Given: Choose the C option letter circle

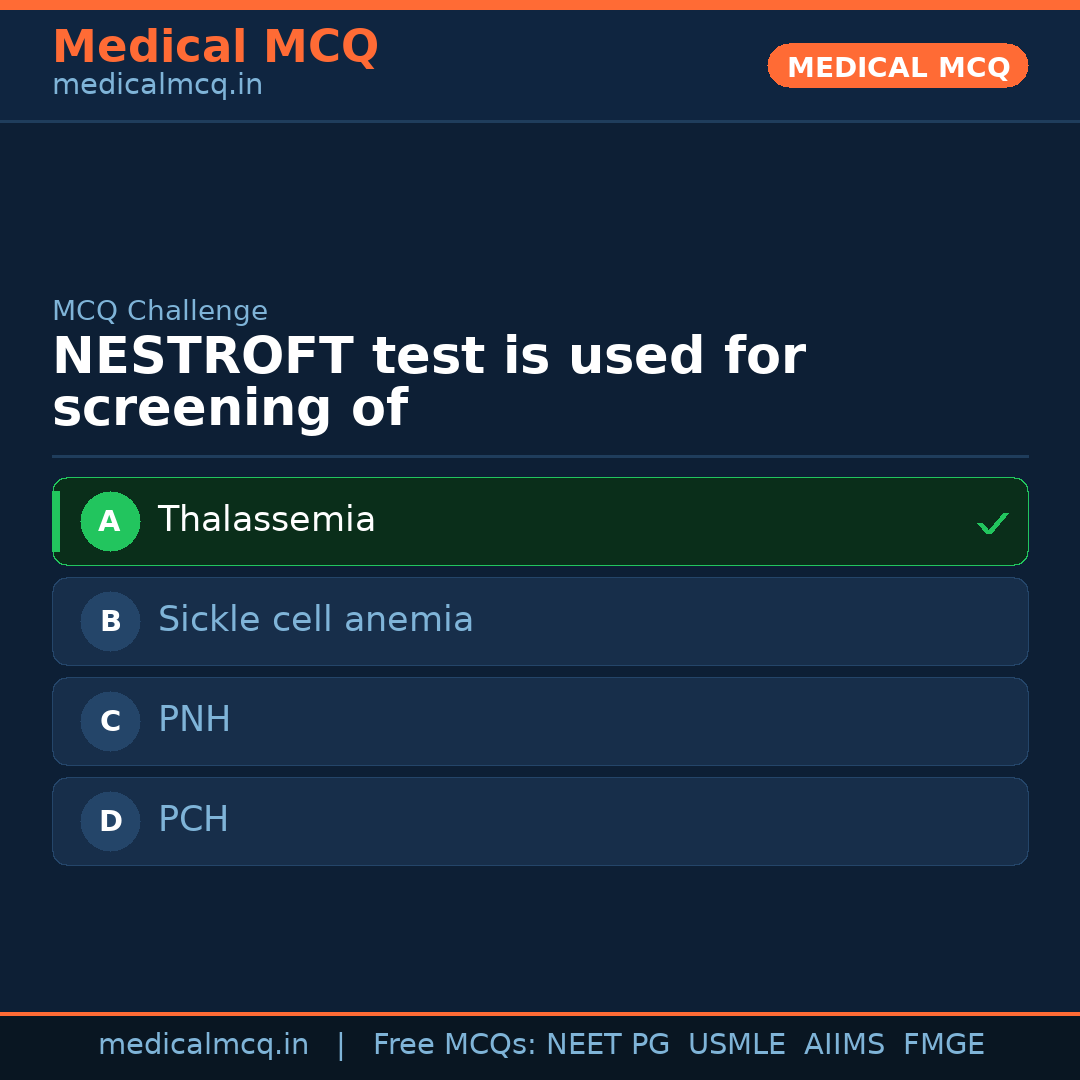Looking at the screenshot, I should [x=110, y=721].
